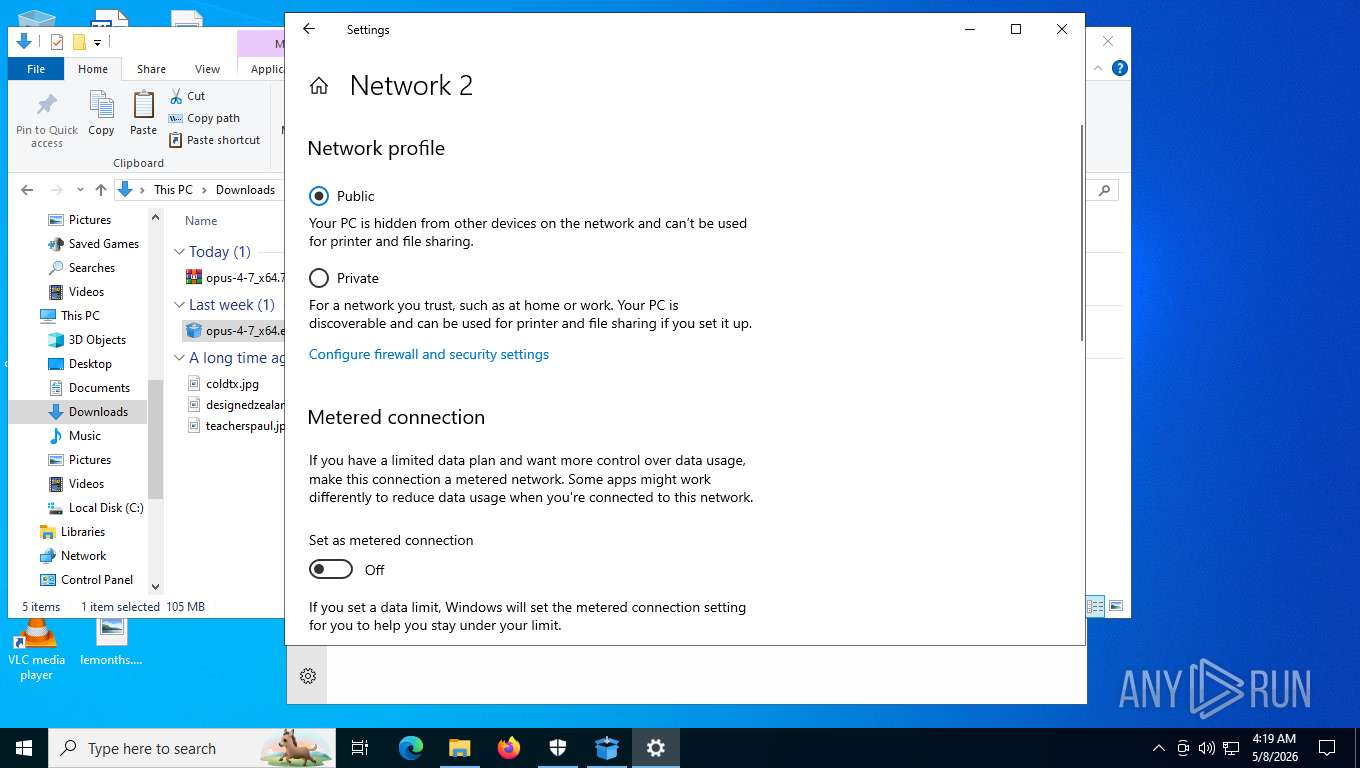Open volume control in system tray
Screen dimensions: 1360x768
[x=1207, y=748]
